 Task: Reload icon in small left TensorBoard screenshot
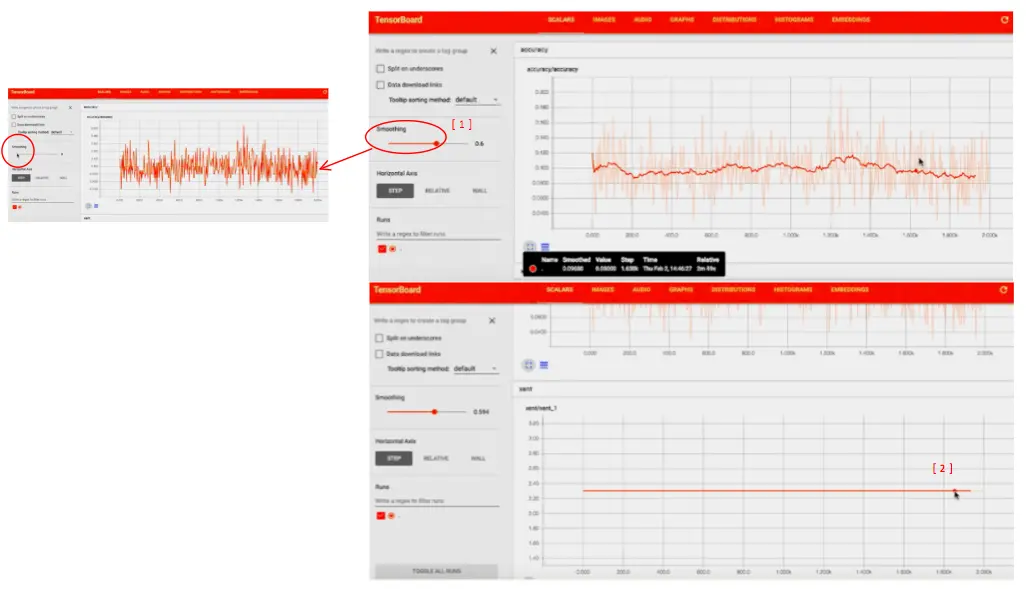[325, 92]
